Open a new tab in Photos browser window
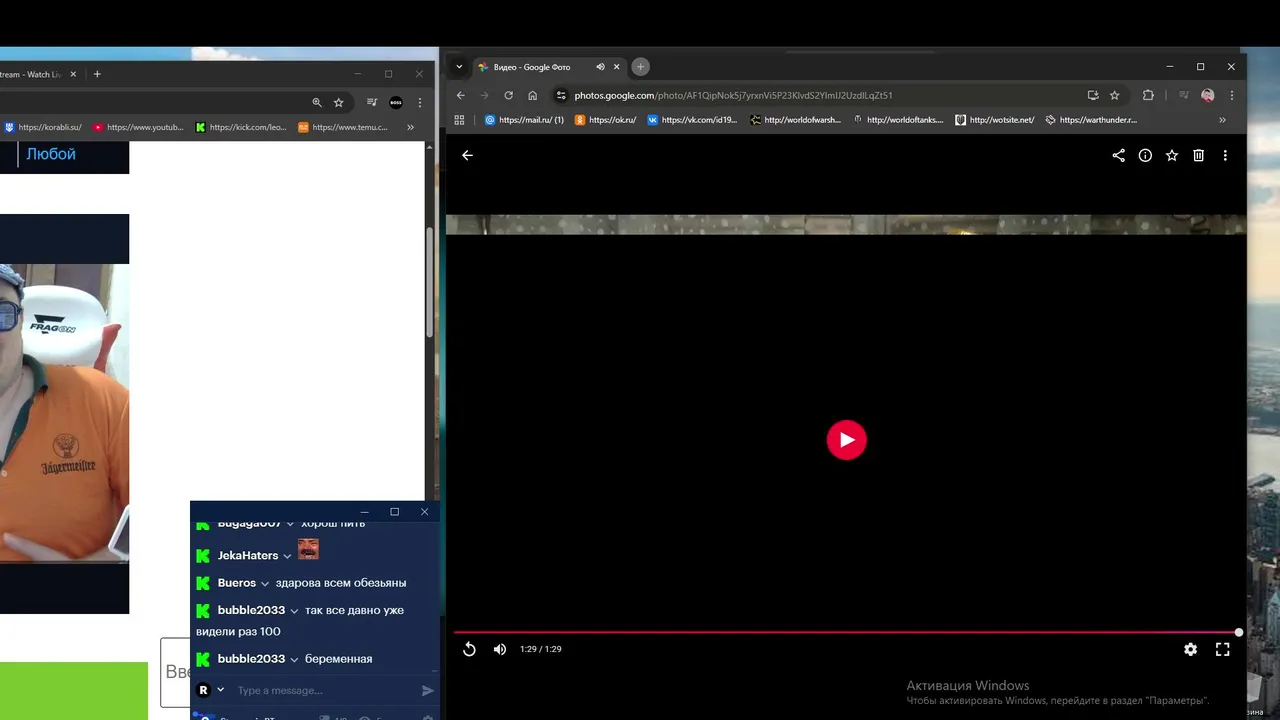1280x720 pixels. [x=640, y=67]
